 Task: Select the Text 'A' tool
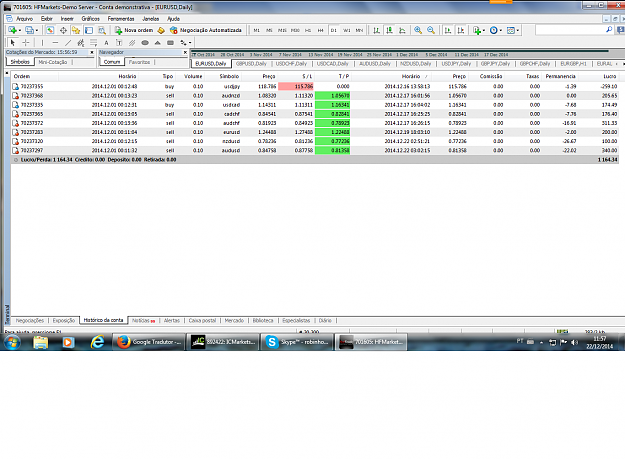coord(106,43)
